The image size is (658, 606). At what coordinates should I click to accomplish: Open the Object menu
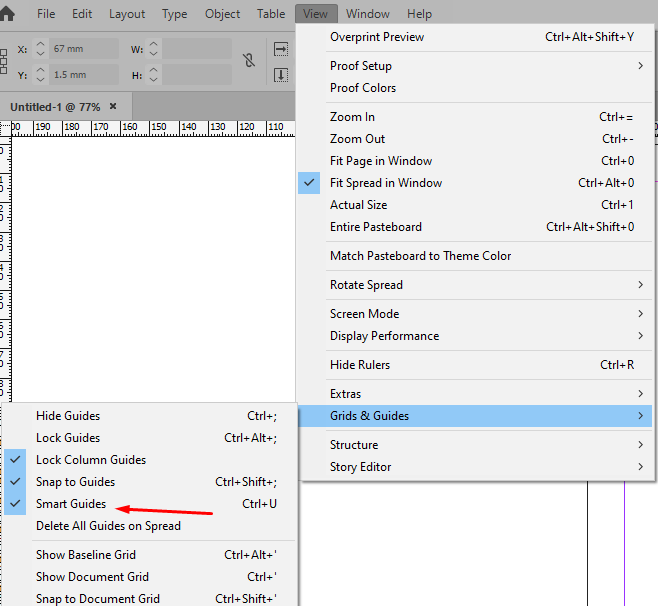pos(222,14)
